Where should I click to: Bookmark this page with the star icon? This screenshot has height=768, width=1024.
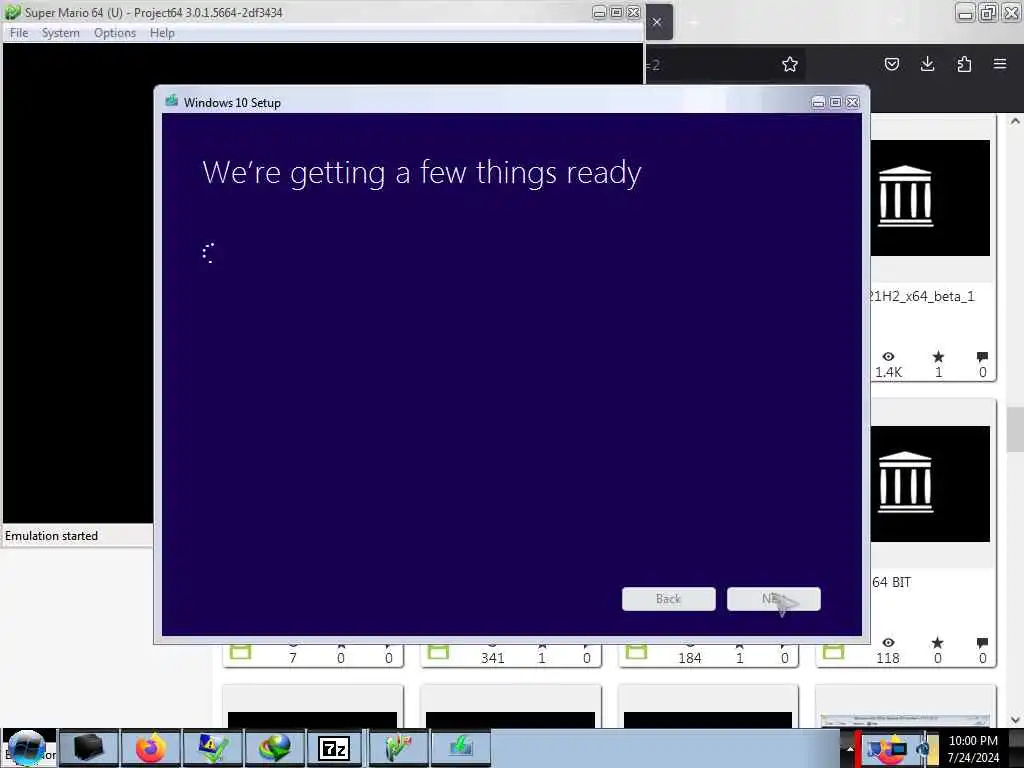click(790, 64)
